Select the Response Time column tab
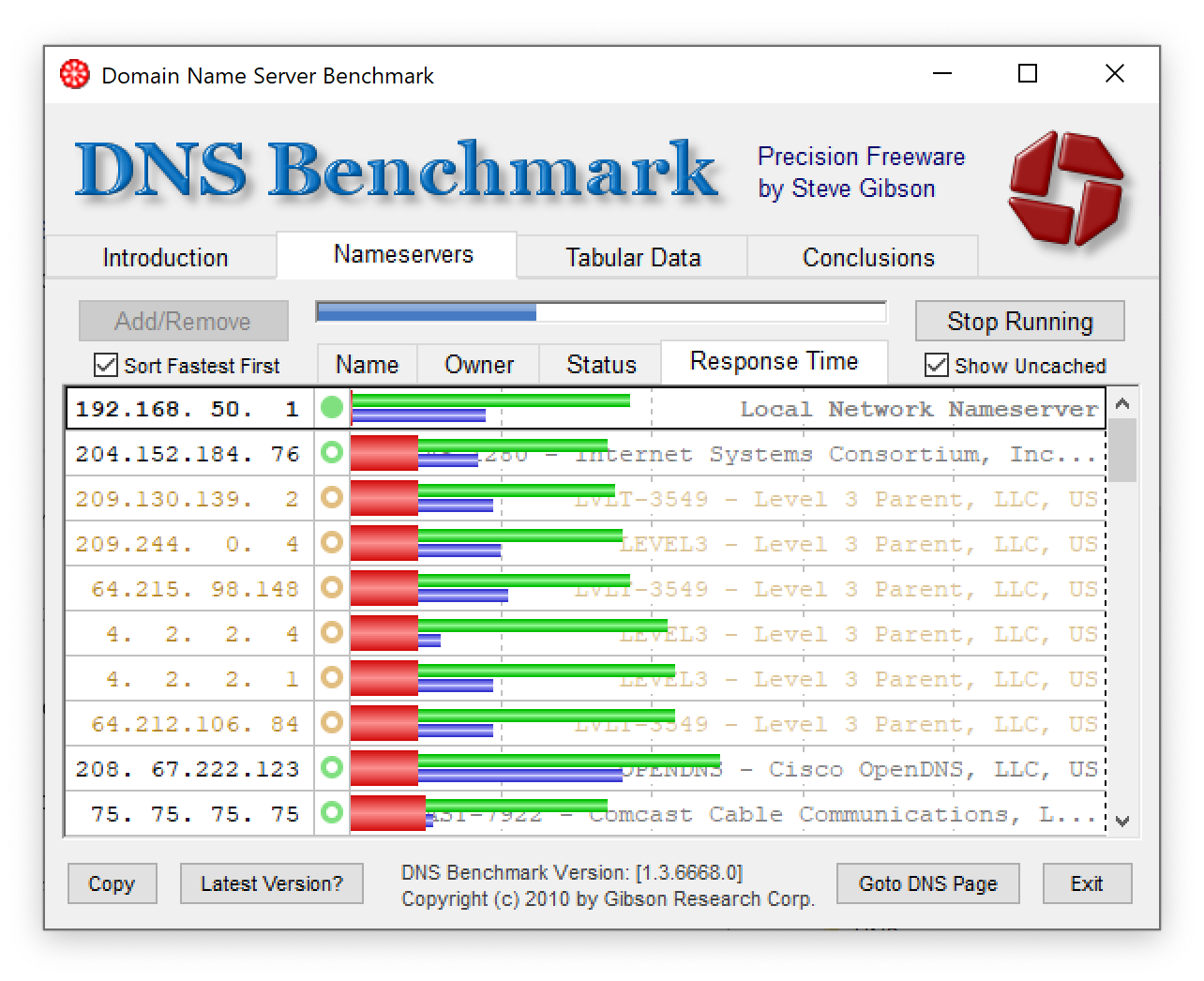1204x981 pixels. [x=775, y=361]
